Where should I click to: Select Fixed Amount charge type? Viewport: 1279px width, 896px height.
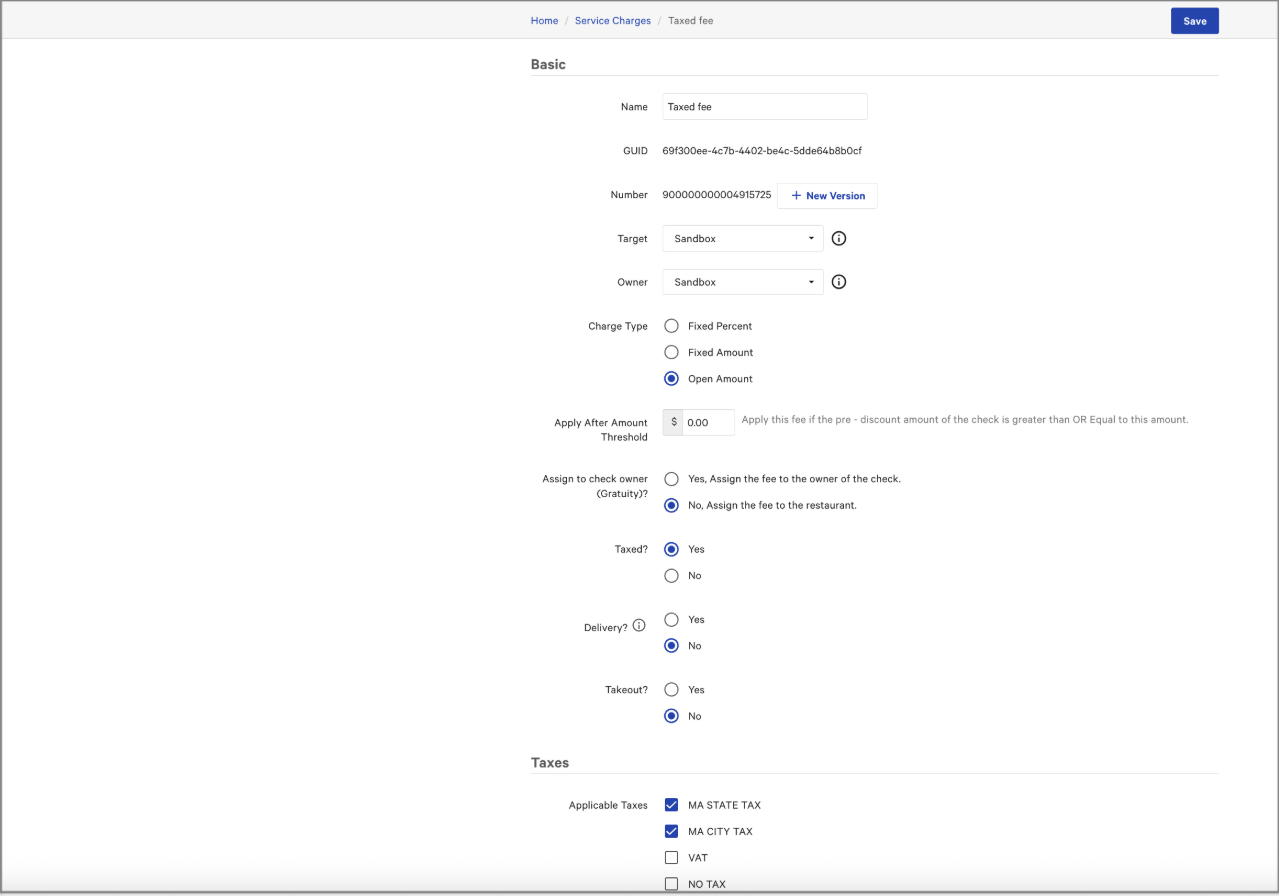point(672,352)
